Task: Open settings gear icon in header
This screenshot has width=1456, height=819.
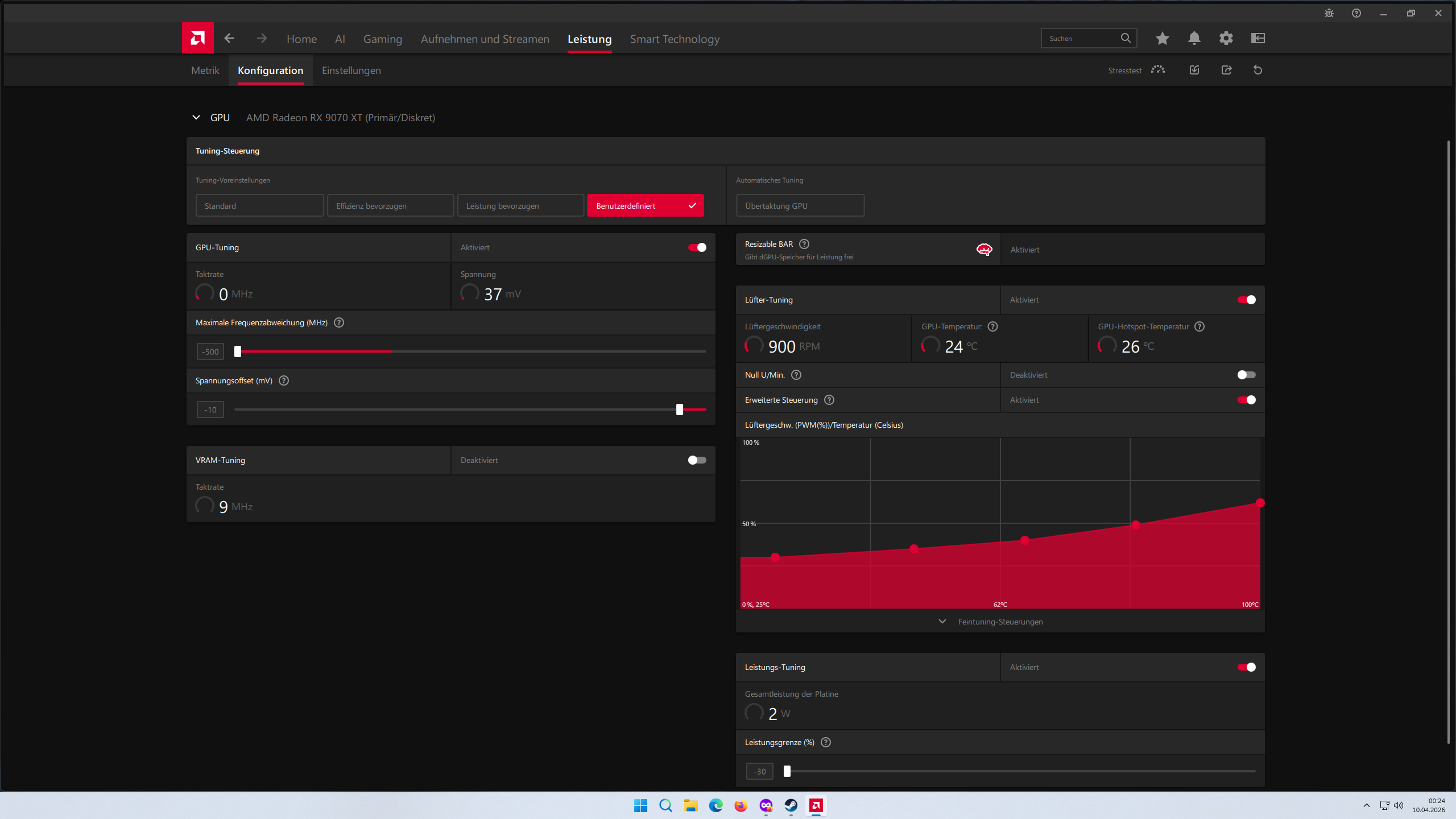Action: (1226, 38)
